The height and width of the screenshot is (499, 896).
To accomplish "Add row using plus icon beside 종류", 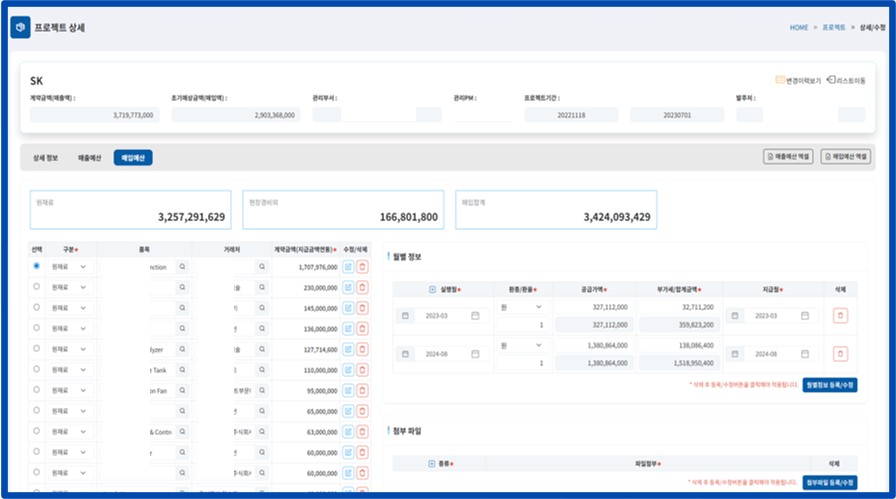I will [432, 464].
